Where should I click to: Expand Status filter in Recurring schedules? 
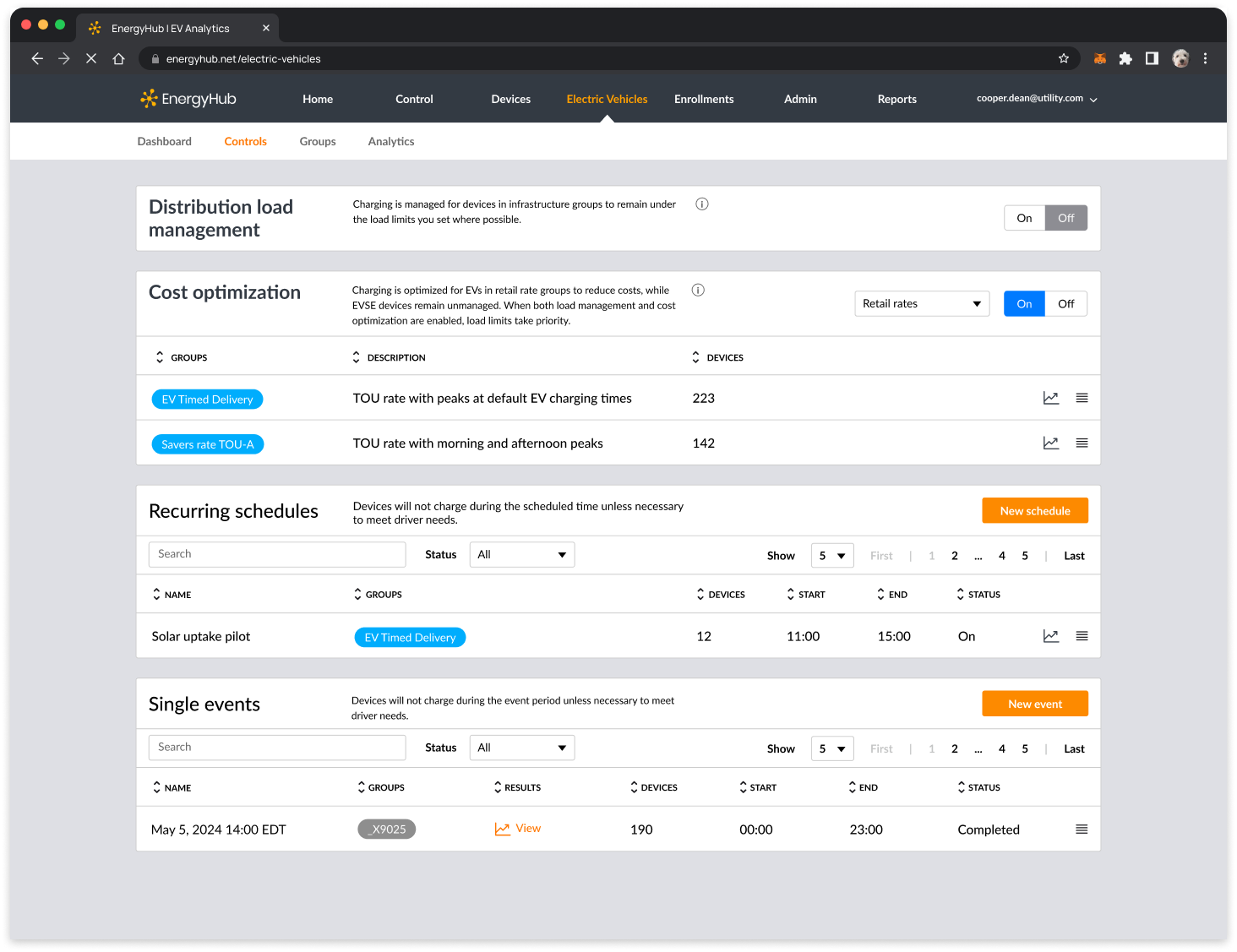(521, 555)
